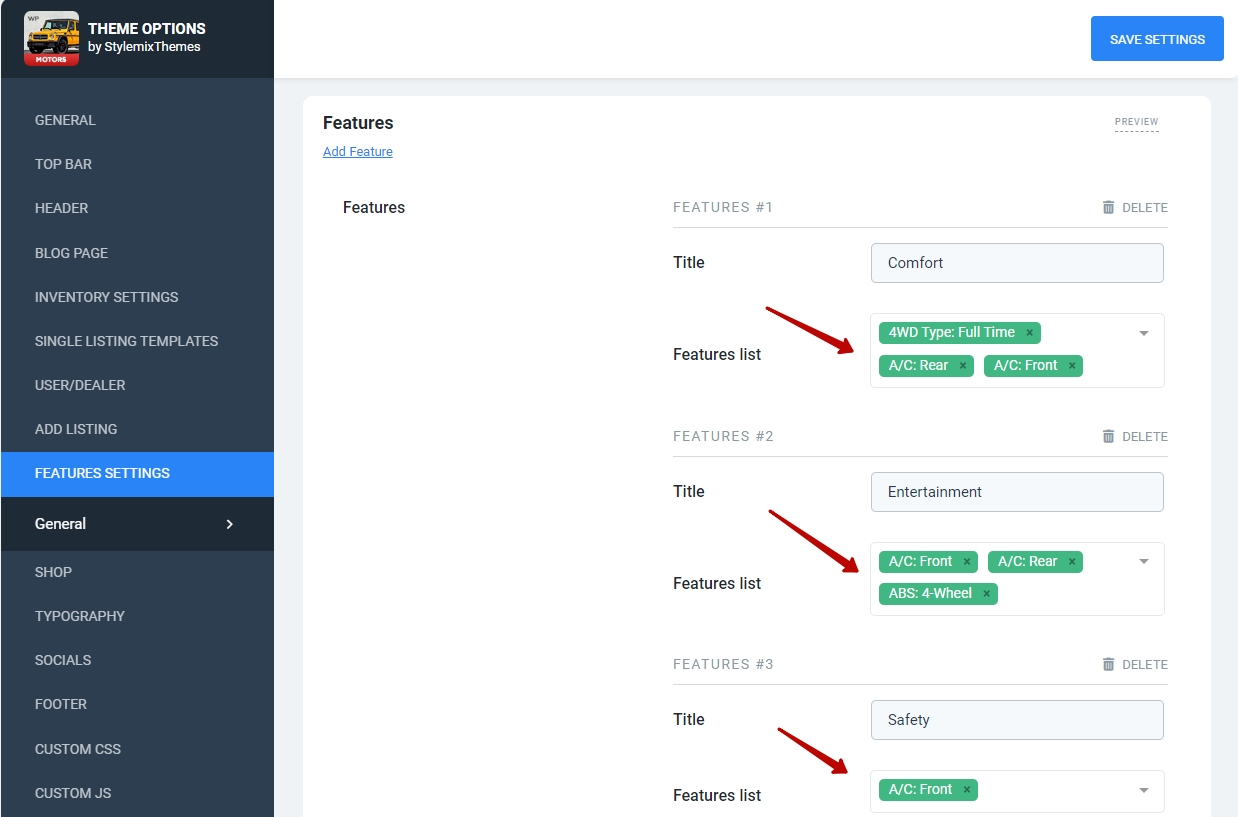Open Safety features list dropdown arrow
This screenshot has height=817, width=1238.
pos(1144,790)
